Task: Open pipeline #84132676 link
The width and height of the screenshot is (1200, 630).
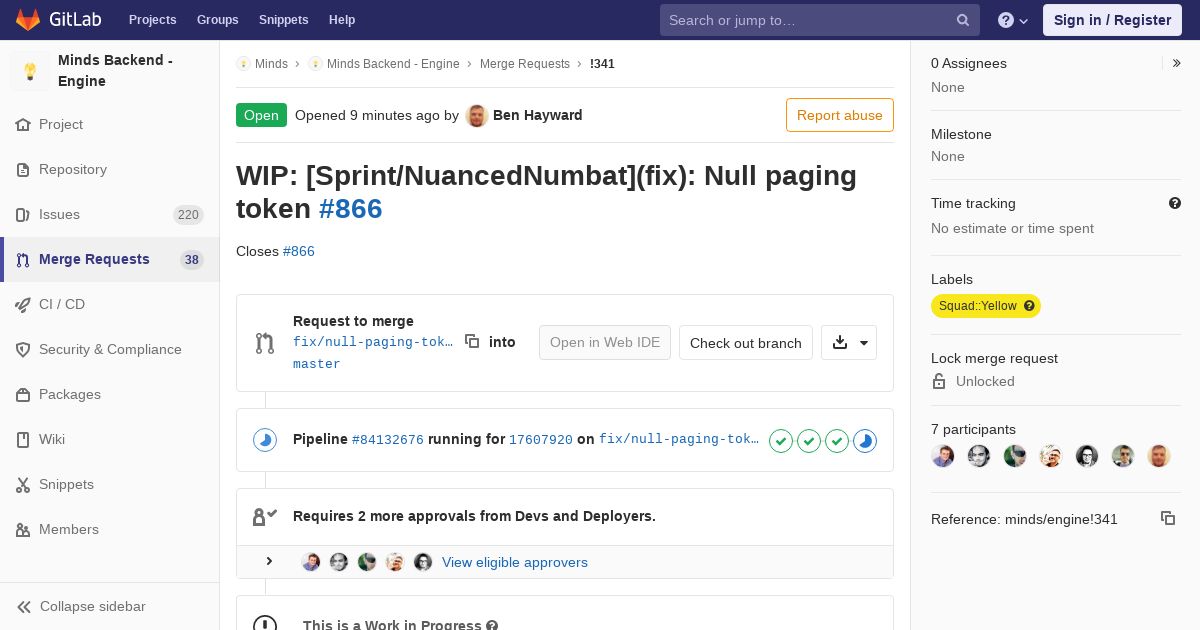Action: pos(388,439)
